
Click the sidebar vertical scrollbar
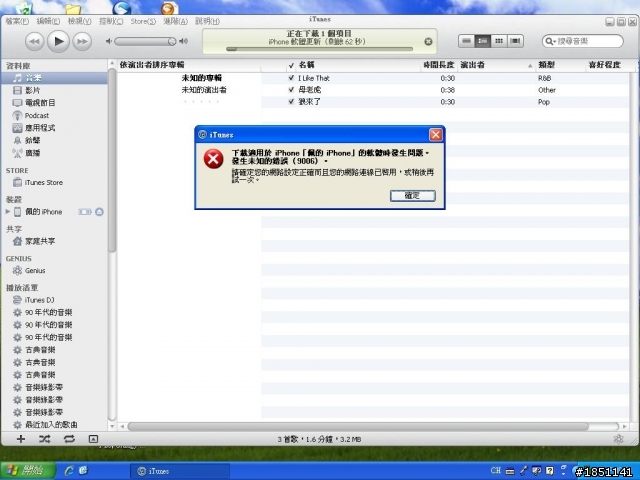click(112, 160)
